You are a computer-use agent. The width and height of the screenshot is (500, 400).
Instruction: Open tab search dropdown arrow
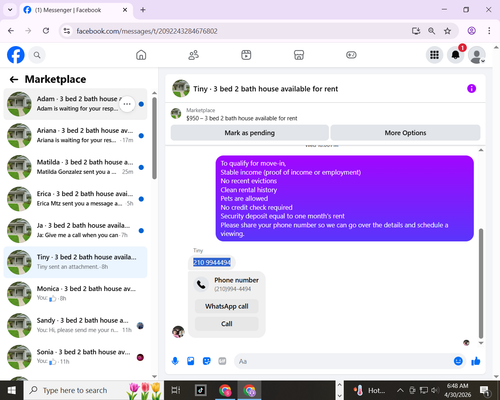pos(10,10)
